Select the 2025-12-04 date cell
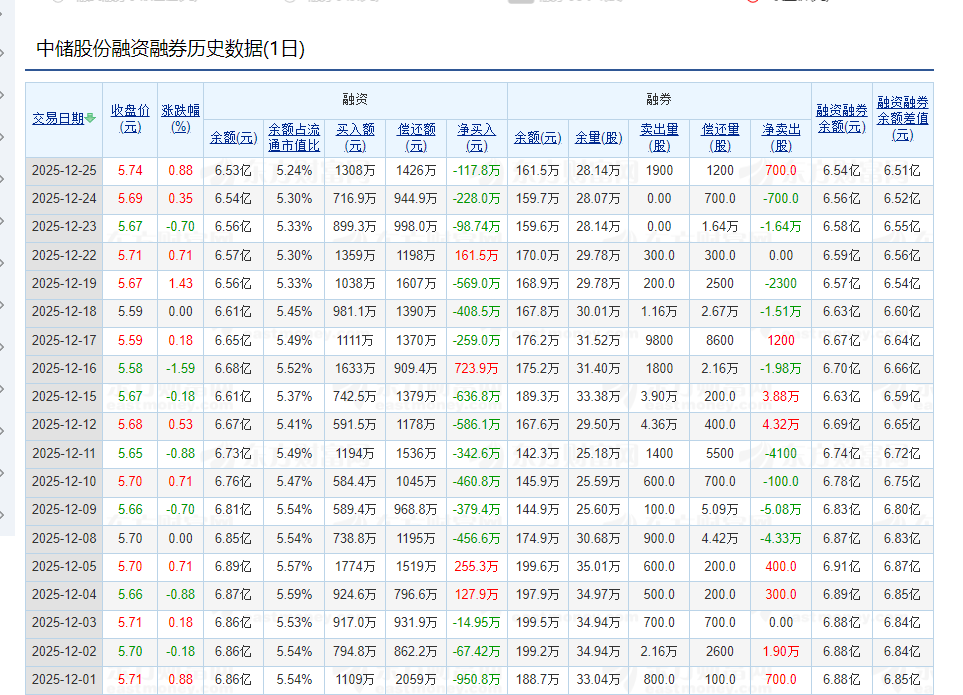Screen dimensions: 963x695 64,595
